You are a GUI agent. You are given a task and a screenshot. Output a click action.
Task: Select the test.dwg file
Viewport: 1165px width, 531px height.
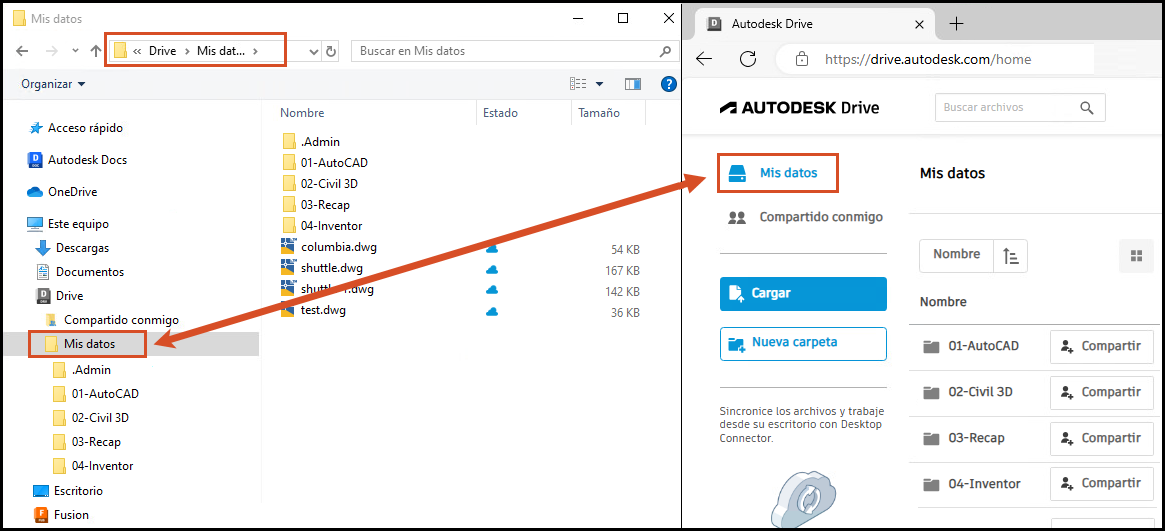click(314, 311)
